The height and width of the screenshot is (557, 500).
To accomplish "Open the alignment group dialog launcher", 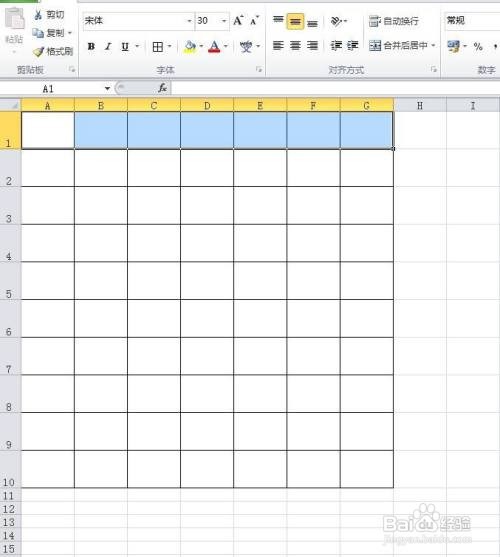I will (x=434, y=69).
